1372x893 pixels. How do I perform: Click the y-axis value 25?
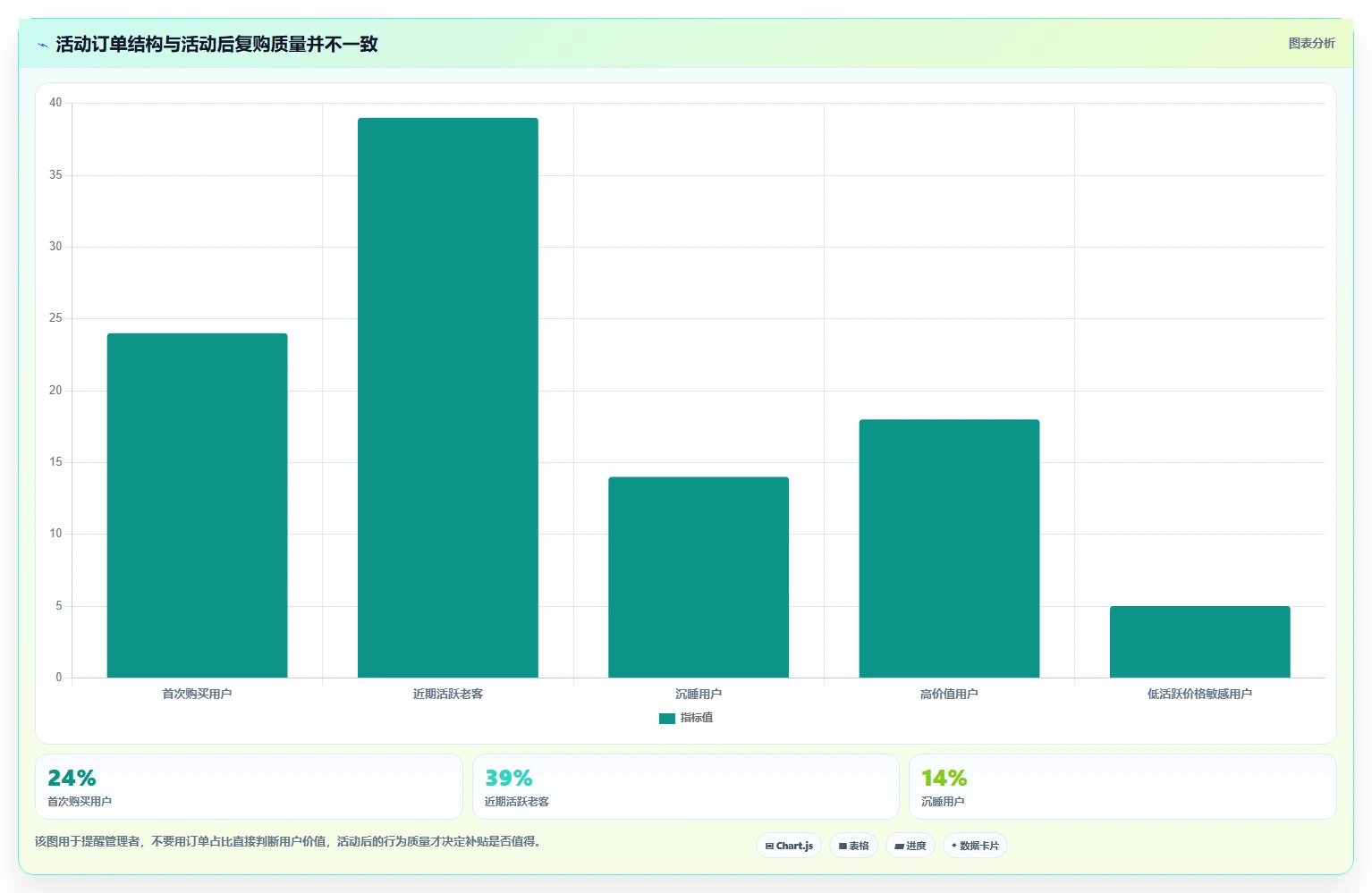point(55,318)
